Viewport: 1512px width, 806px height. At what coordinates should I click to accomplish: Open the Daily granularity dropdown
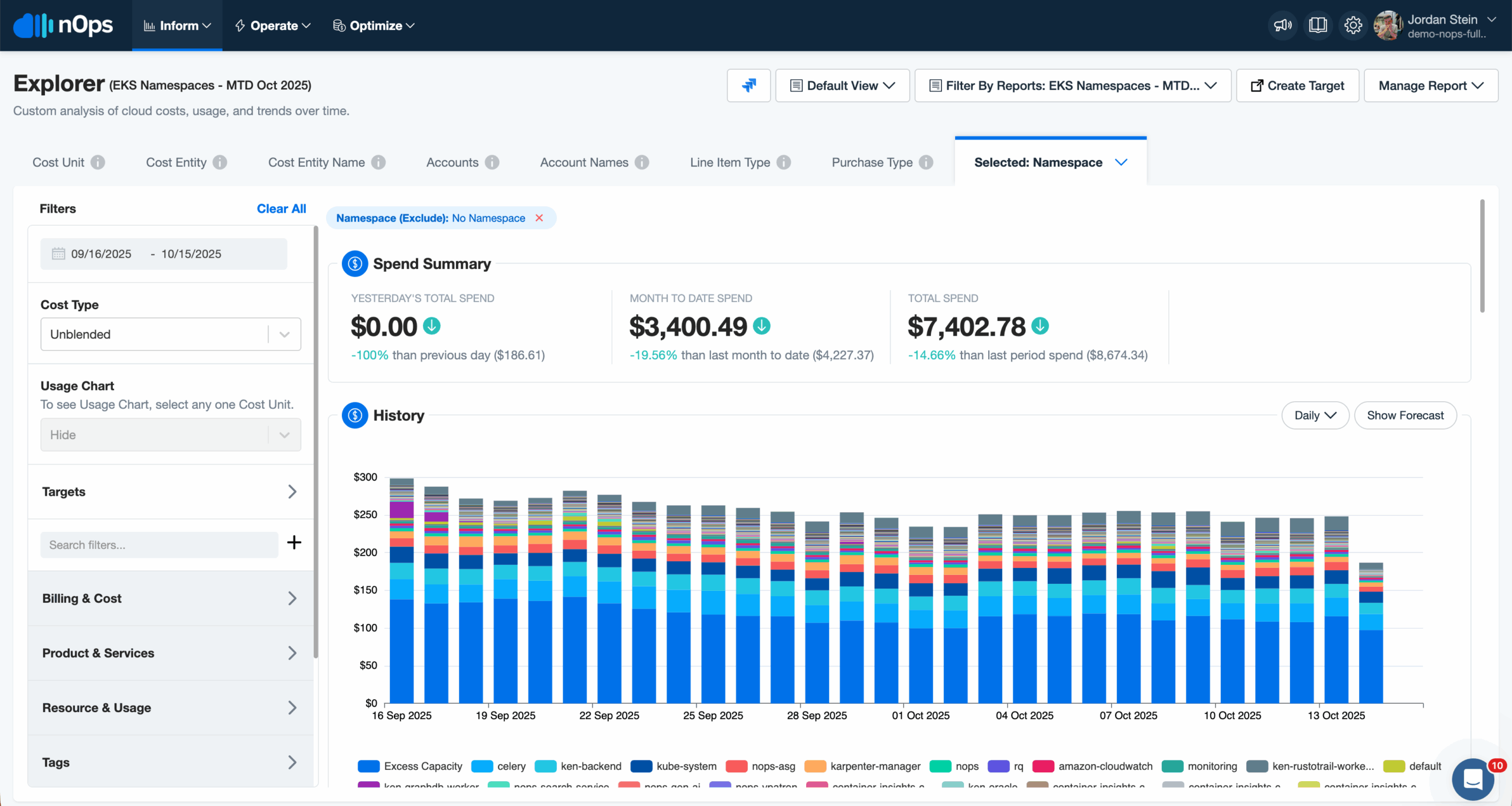(x=1315, y=415)
